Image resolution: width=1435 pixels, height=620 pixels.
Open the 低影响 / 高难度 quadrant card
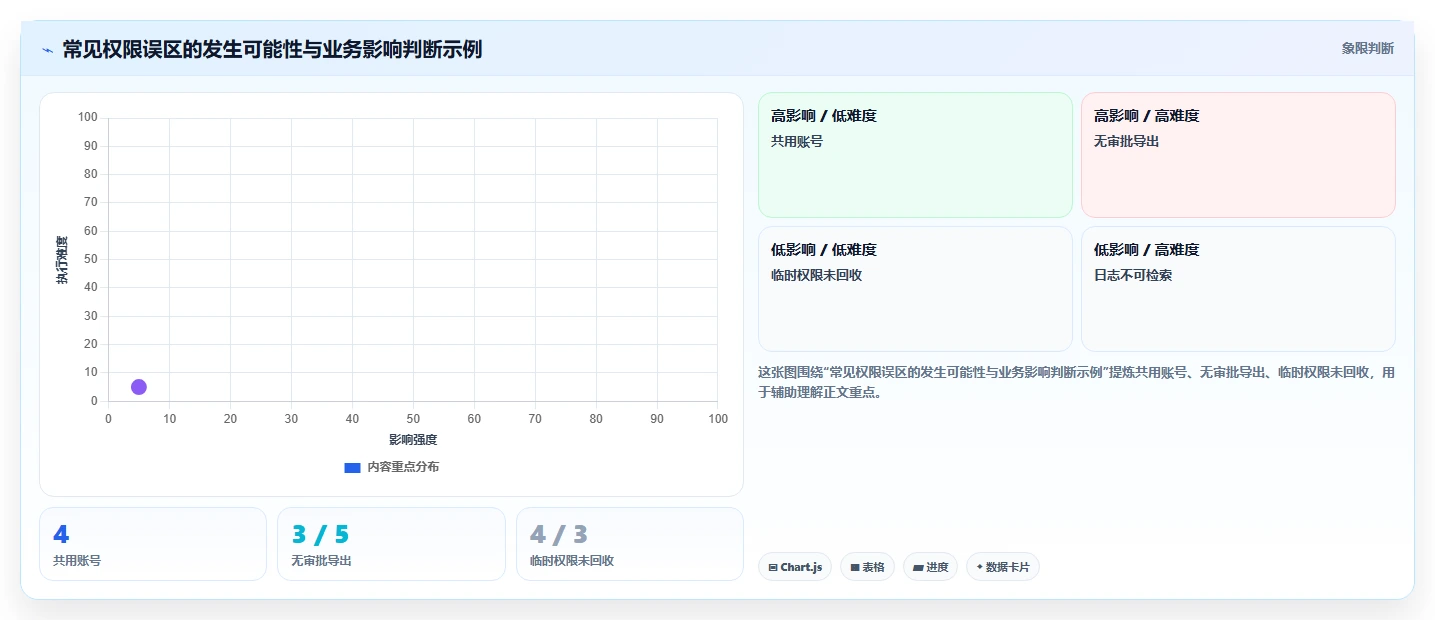click(1238, 289)
